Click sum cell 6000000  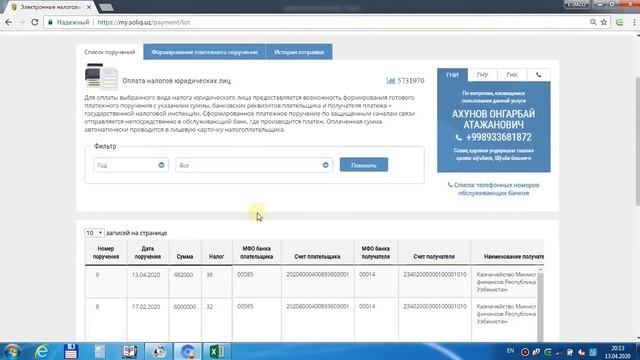point(184,307)
